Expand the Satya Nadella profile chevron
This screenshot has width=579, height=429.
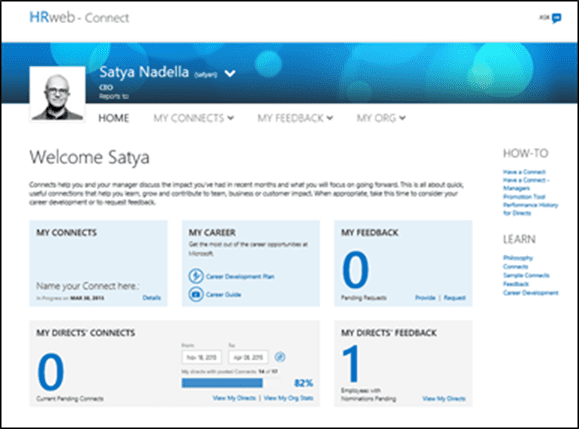coord(230,73)
